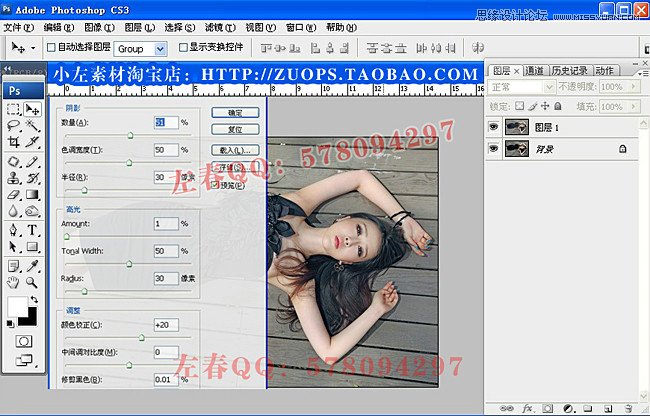Tick the 显示变换控件 checkbox
The width and height of the screenshot is (650, 416).
click(x=182, y=47)
